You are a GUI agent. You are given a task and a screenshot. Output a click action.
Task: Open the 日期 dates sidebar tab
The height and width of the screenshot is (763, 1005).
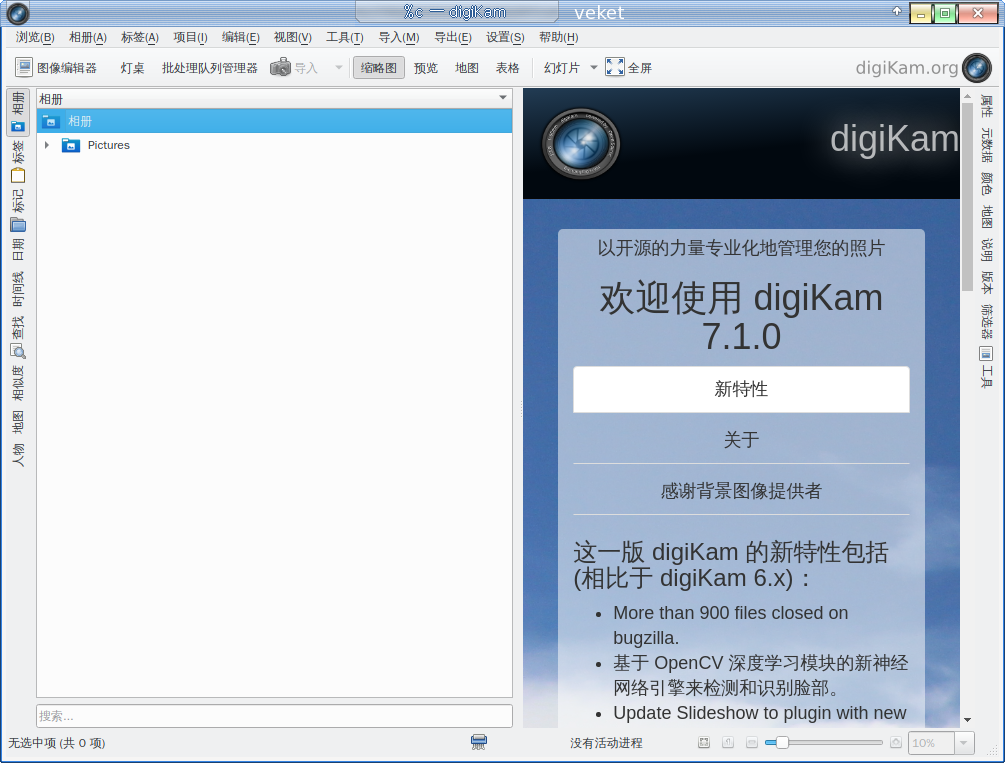point(18,249)
